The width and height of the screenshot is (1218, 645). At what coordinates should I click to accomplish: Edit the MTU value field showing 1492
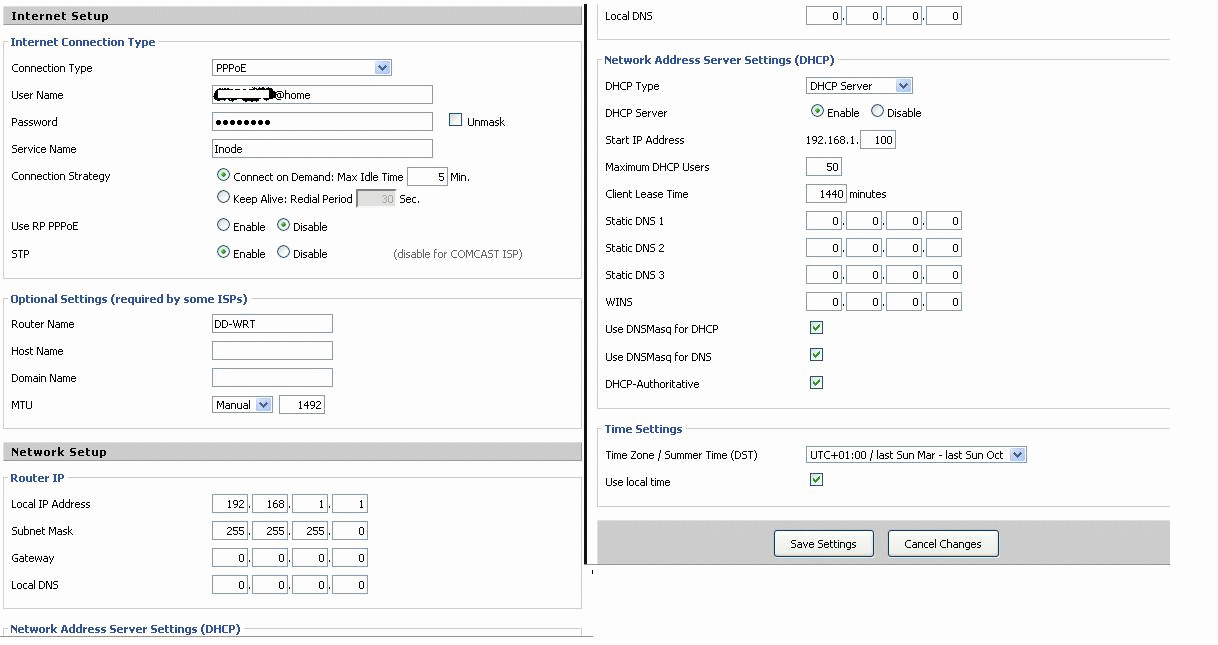(302, 405)
